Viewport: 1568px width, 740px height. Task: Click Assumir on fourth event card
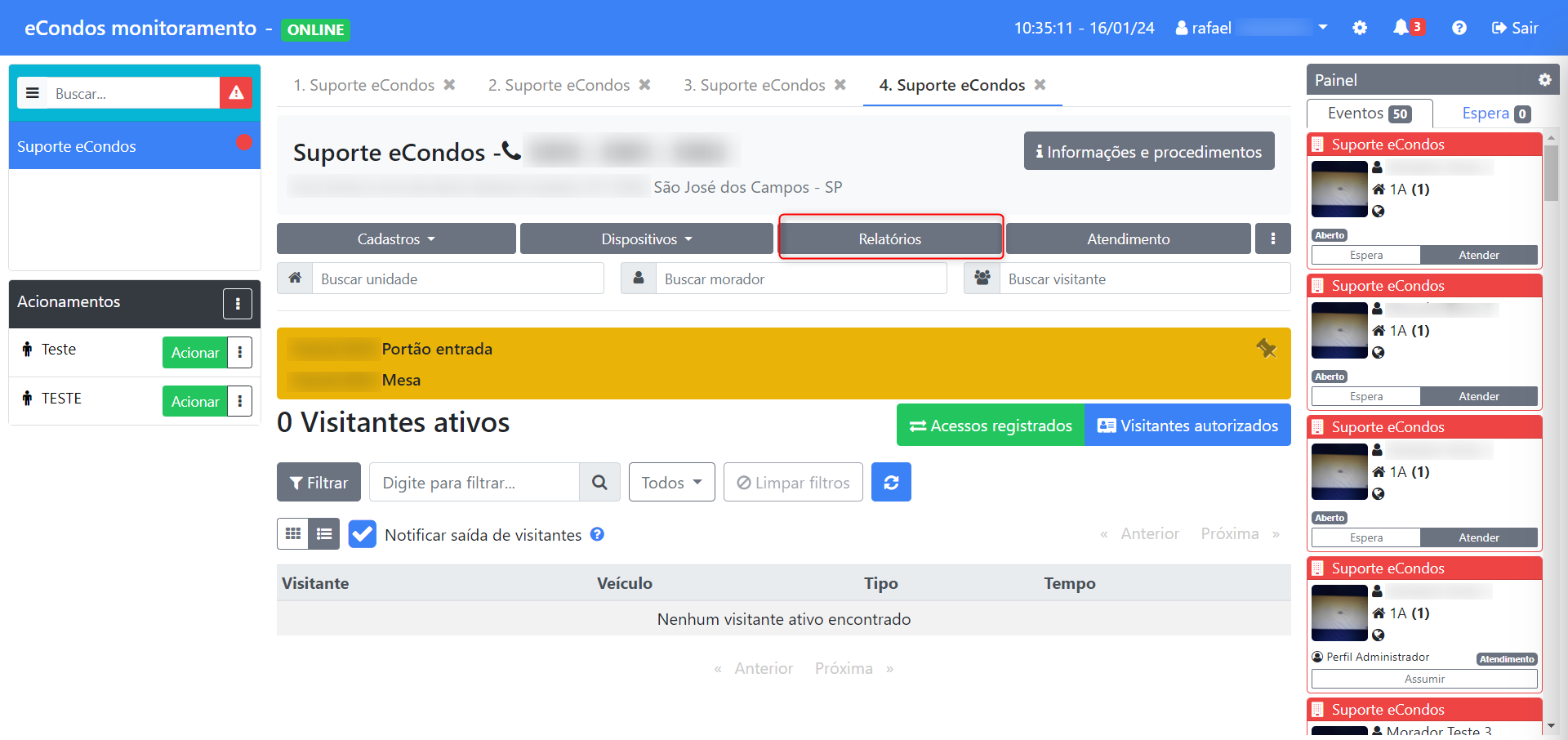(x=1424, y=679)
